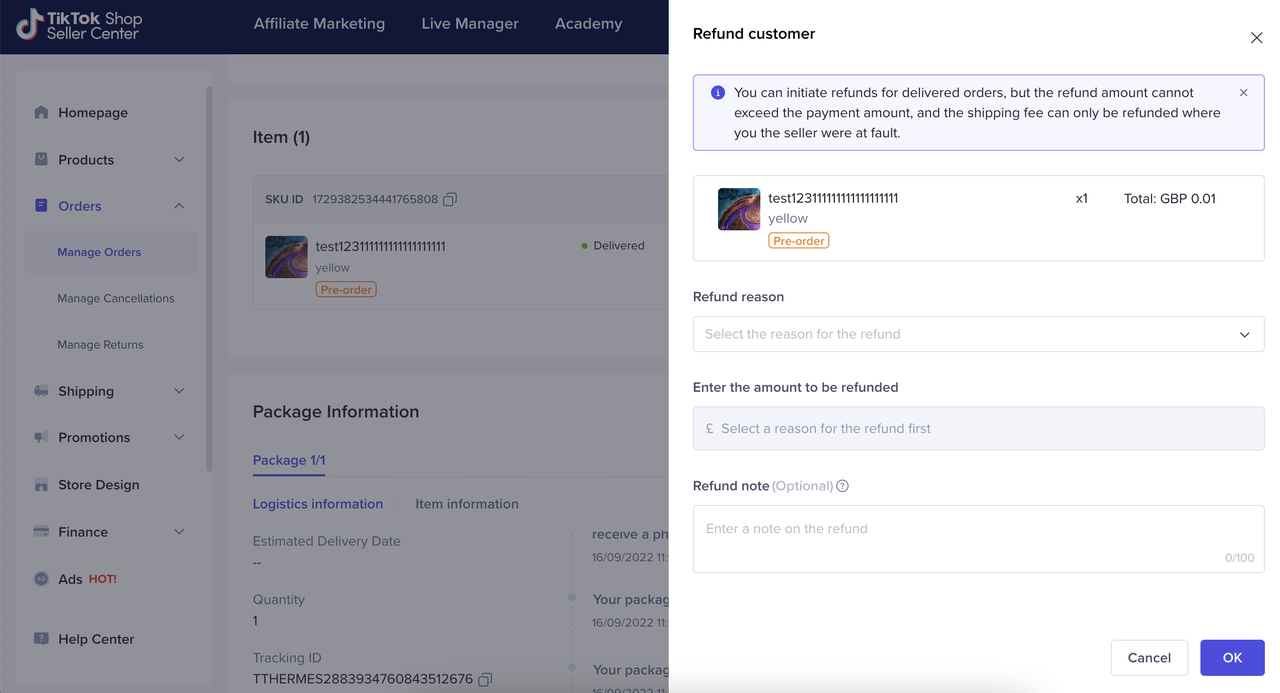This screenshot has height=693, width=1280.
Task: Collapse the Orders sidebar section
Action: click(179, 206)
